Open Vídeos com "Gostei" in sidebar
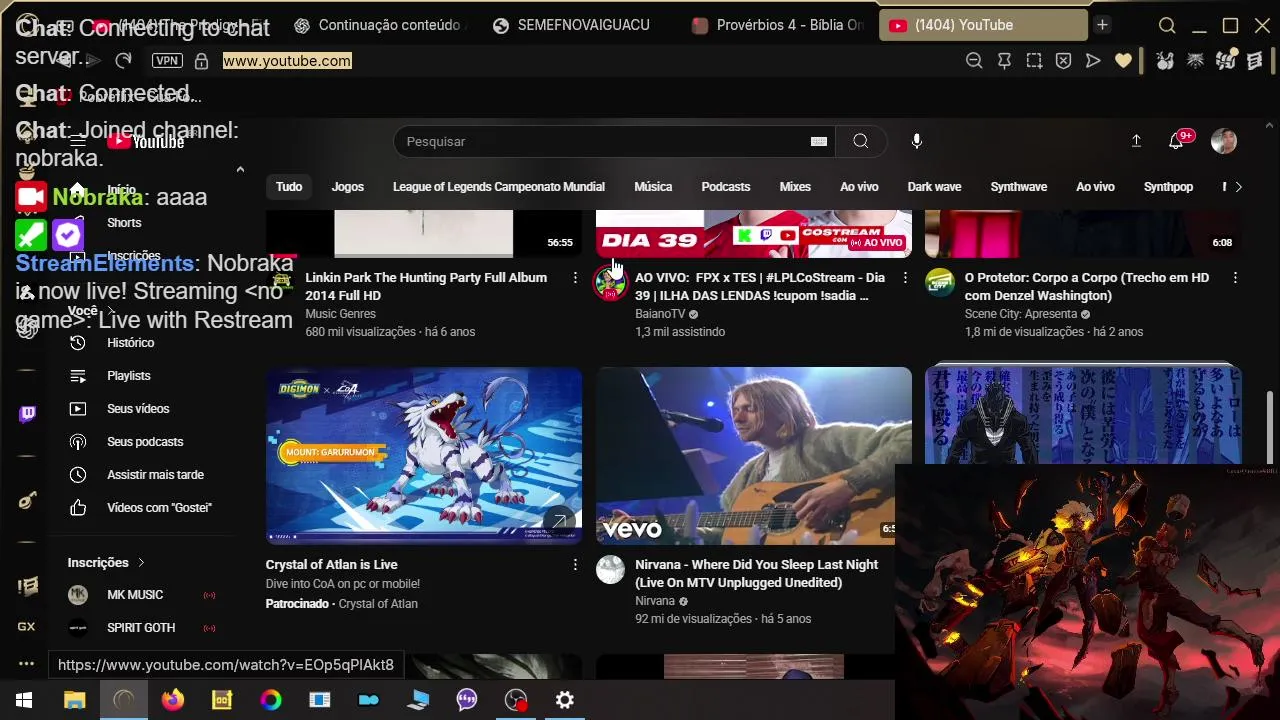 click(159, 508)
